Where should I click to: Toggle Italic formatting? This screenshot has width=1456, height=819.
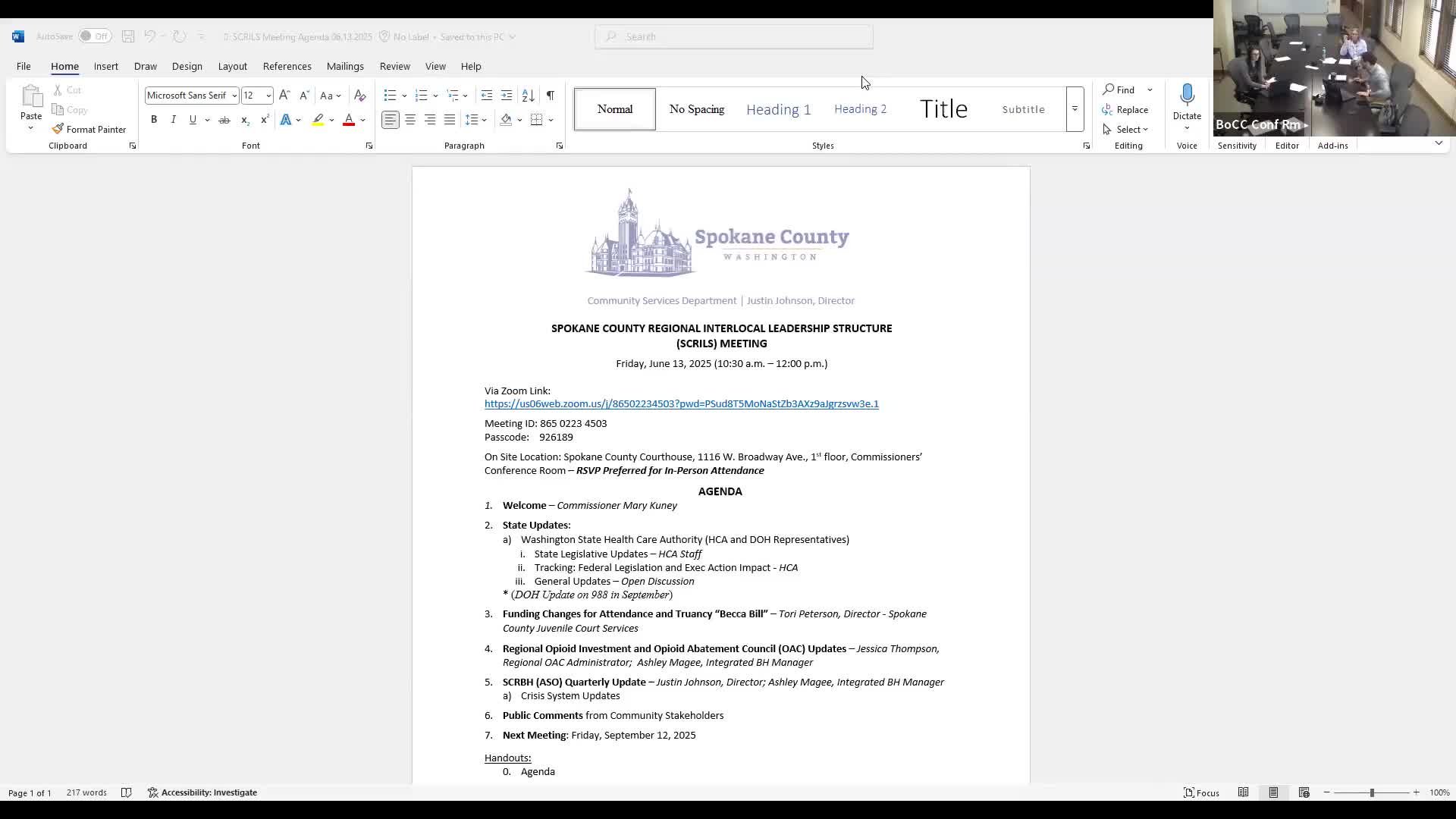click(x=174, y=120)
